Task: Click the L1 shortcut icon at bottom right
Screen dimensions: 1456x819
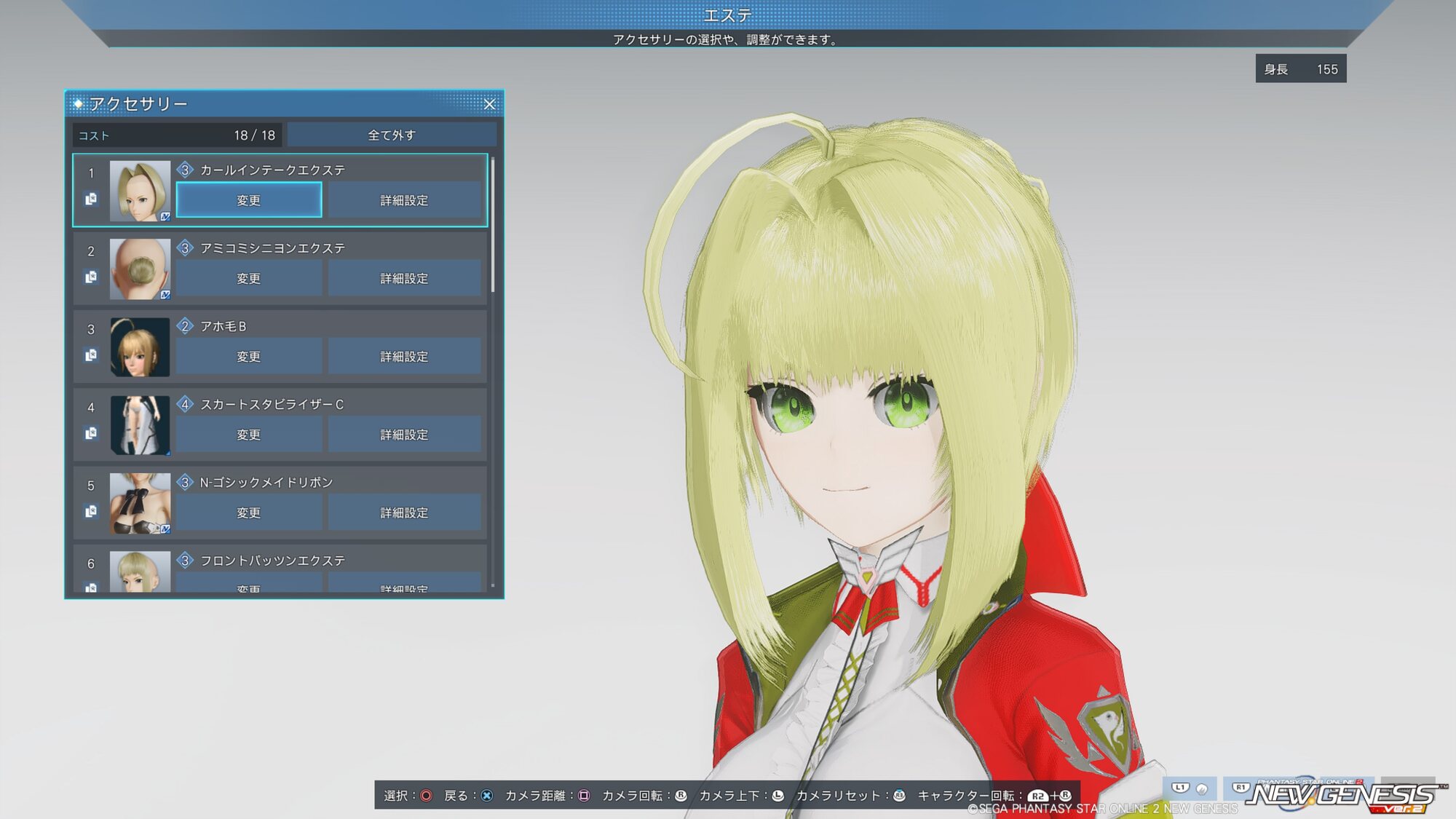Action: click(x=1180, y=788)
